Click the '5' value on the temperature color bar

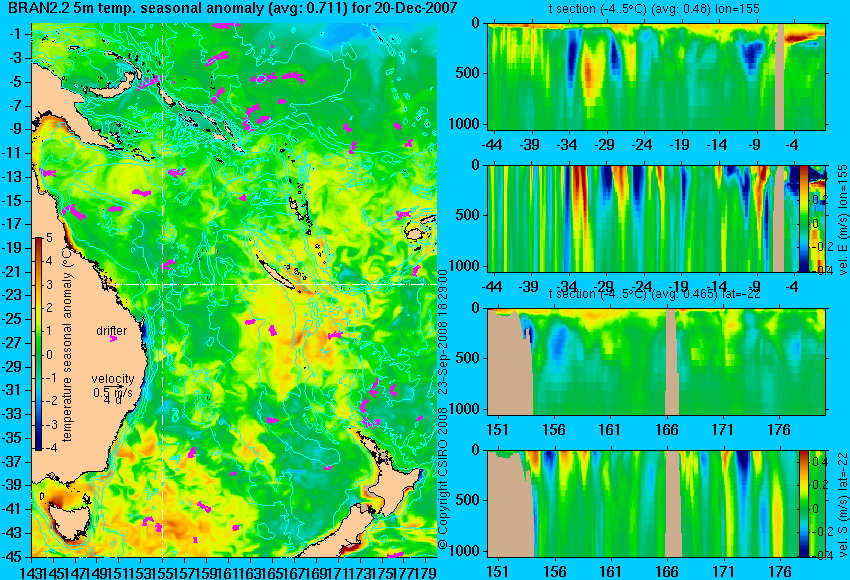click(49, 238)
